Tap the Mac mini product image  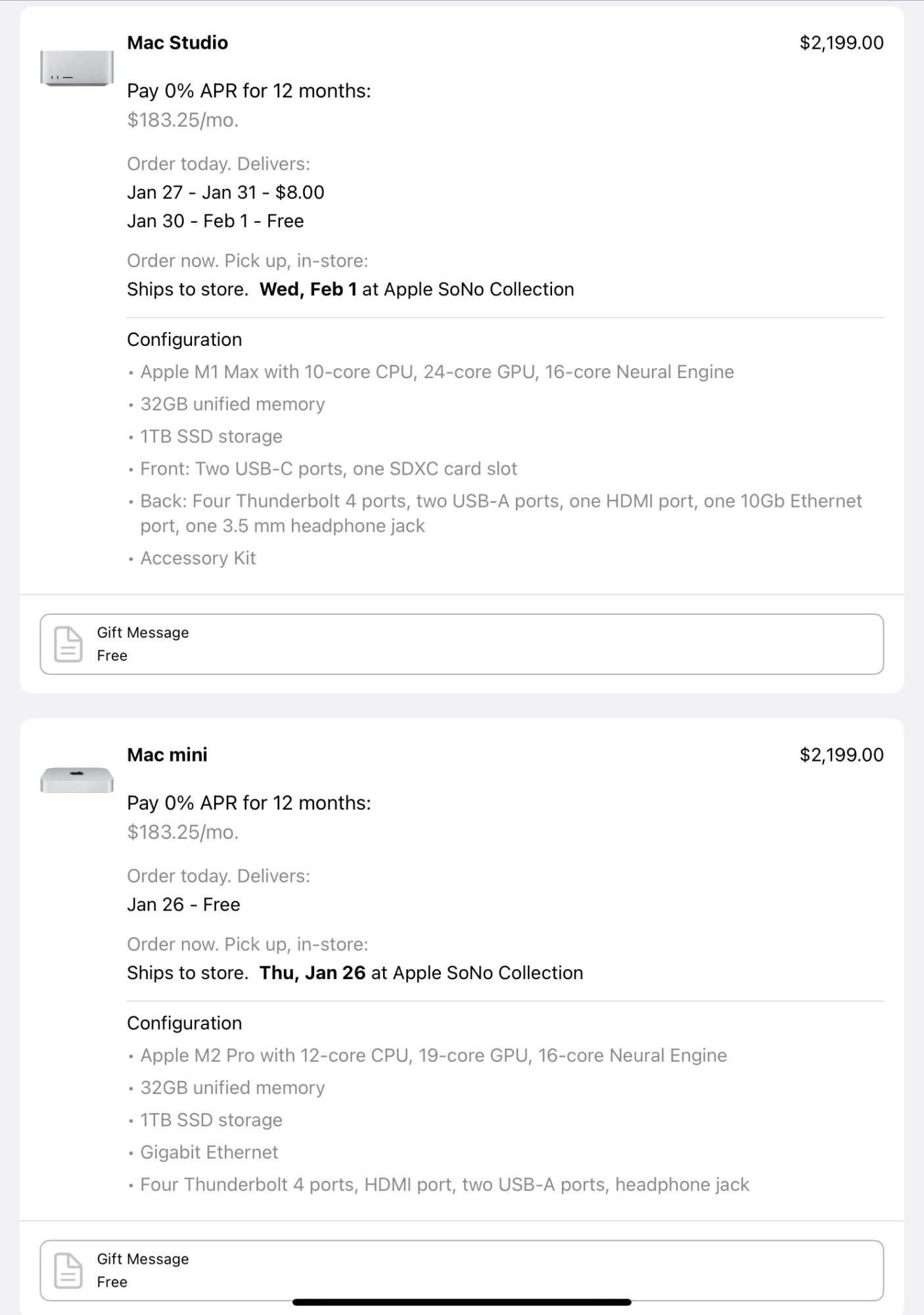tap(76, 780)
